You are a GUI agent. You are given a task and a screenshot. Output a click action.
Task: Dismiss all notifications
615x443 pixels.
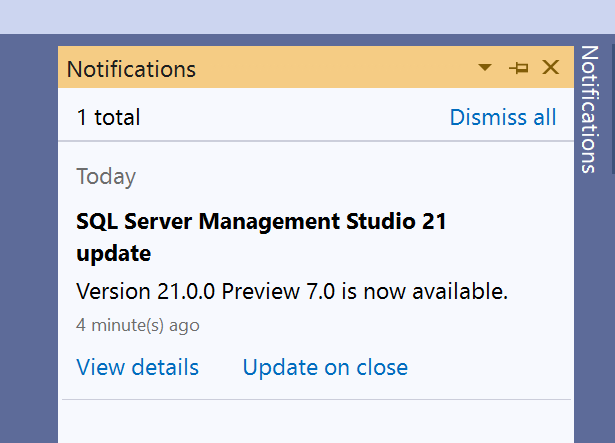tap(502, 117)
